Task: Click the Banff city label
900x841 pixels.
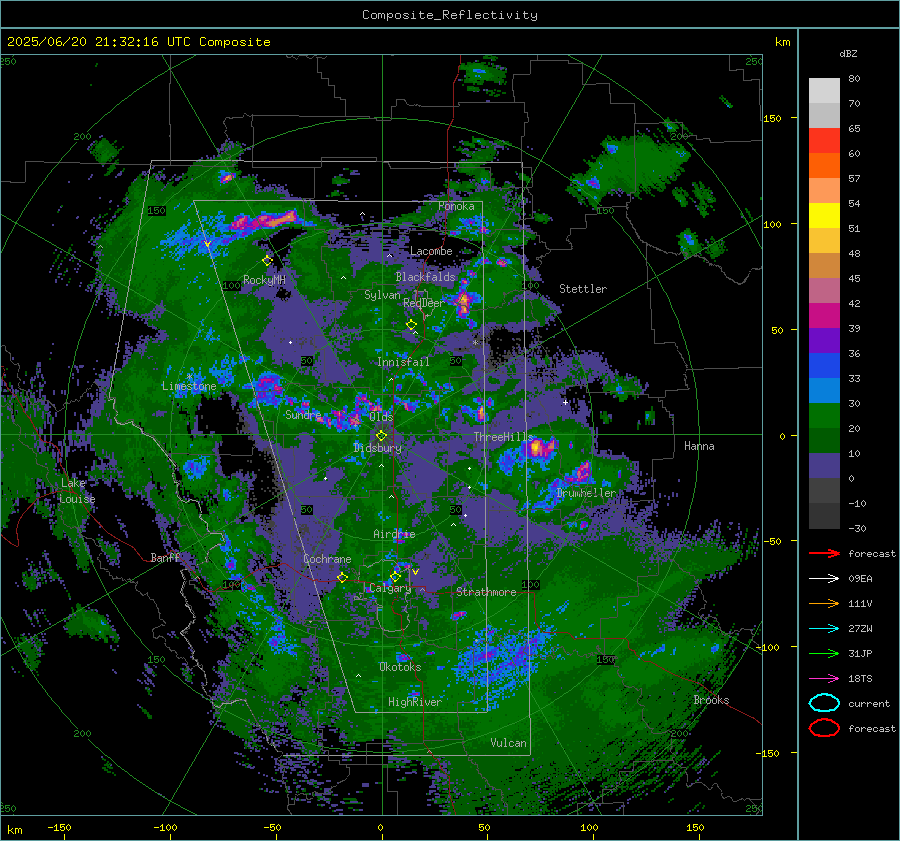Action: tap(165, 557)
